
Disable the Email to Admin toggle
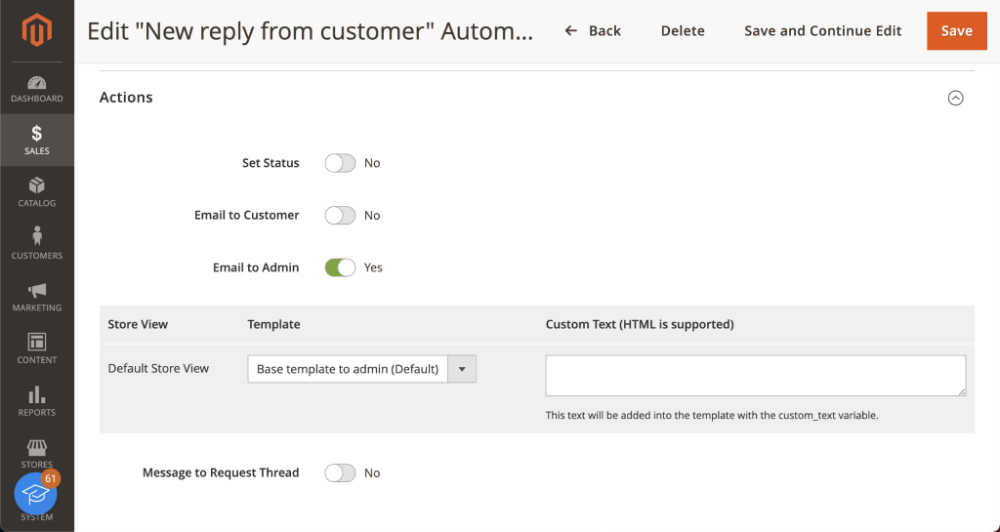click(x=340, y=268)
